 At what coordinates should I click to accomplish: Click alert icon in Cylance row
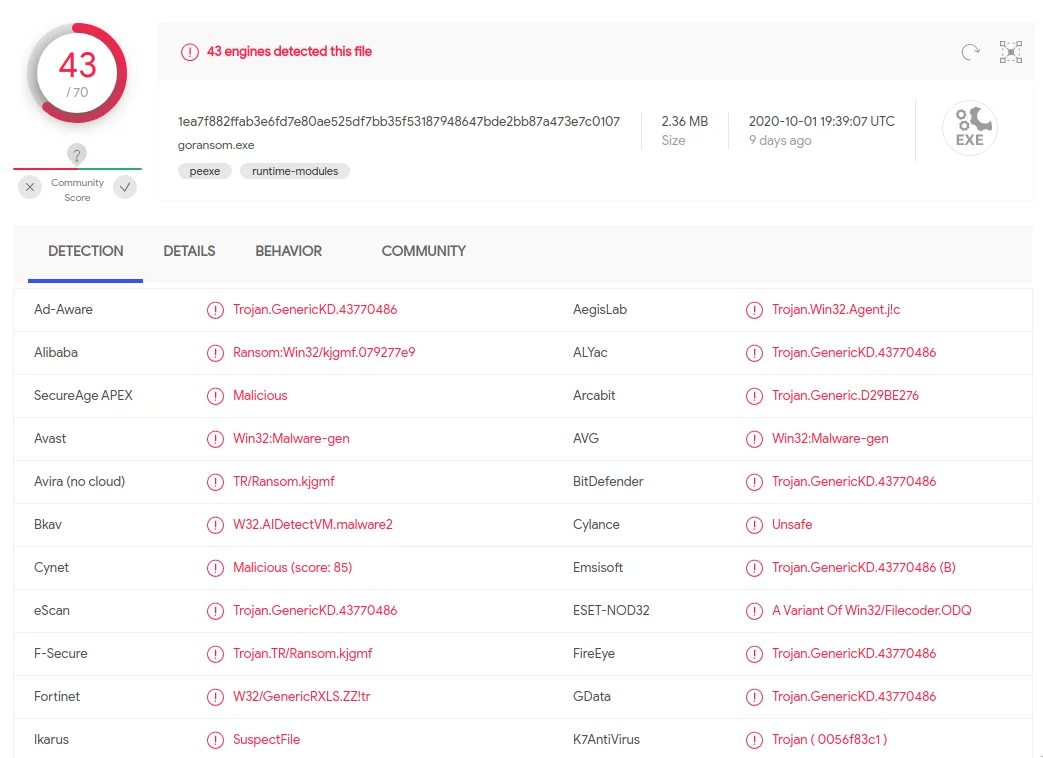[754, 525]
